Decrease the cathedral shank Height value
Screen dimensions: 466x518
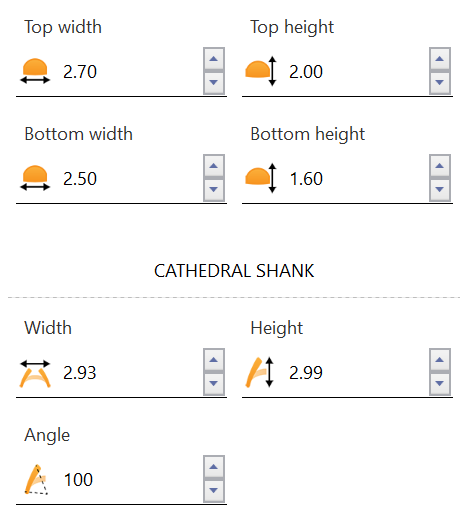440,384
